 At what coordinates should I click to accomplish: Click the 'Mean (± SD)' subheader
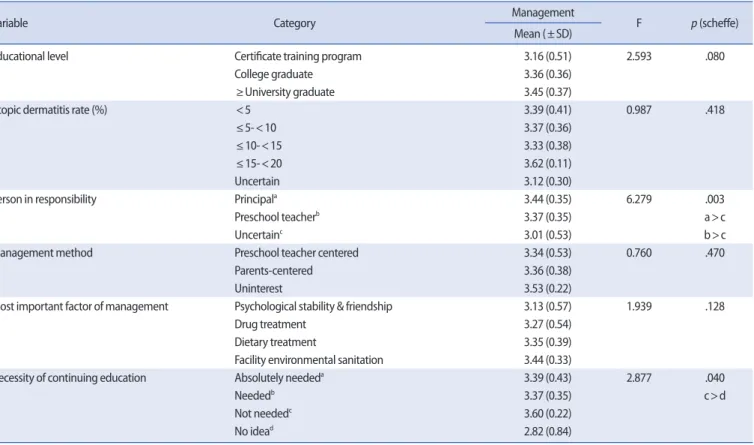(542, 34)
